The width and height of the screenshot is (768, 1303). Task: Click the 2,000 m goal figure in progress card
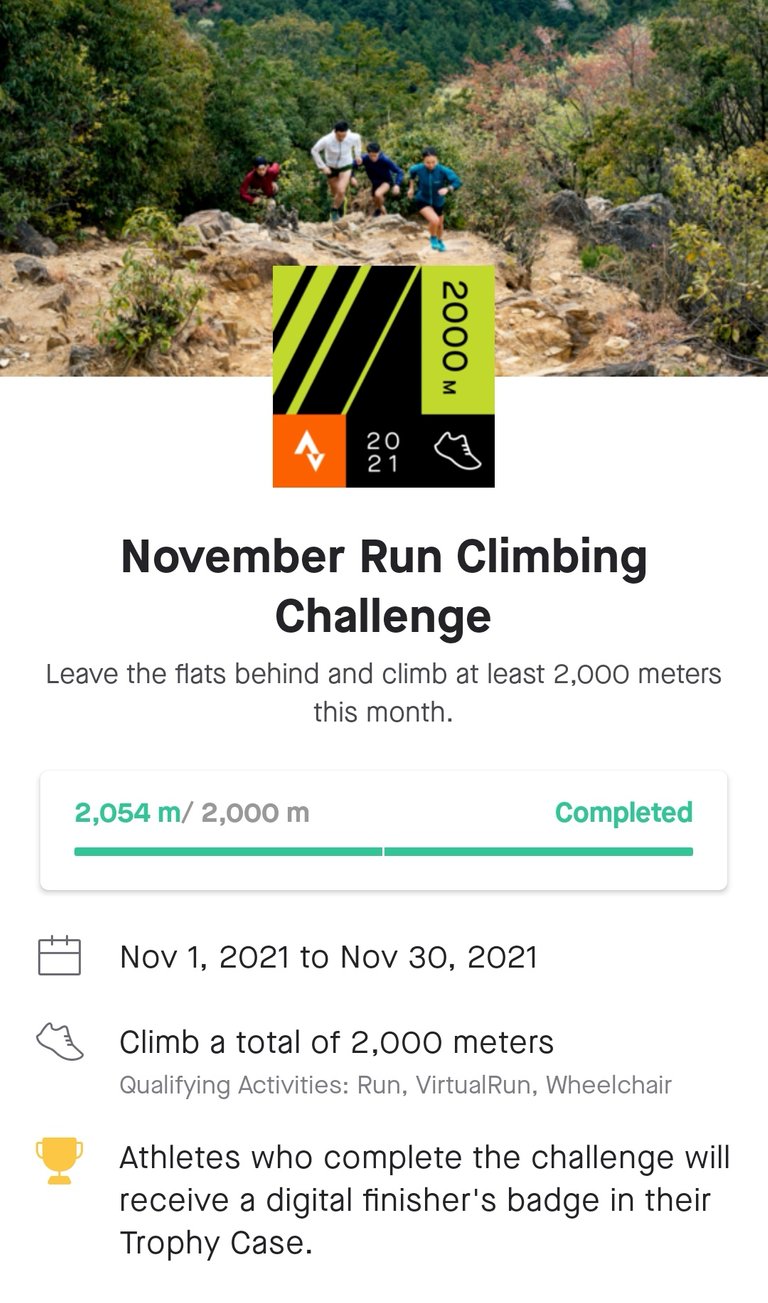click(255, 813)
